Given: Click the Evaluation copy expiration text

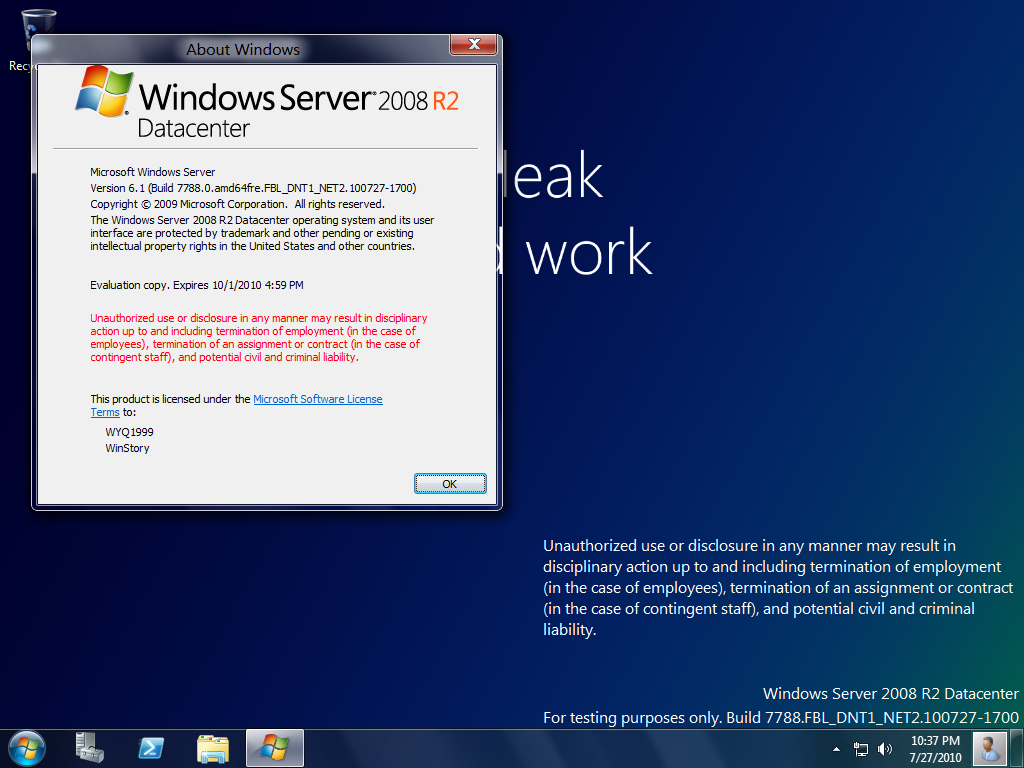Looking at the screenshot, I should pyautogui.click(x=197, y=285).
